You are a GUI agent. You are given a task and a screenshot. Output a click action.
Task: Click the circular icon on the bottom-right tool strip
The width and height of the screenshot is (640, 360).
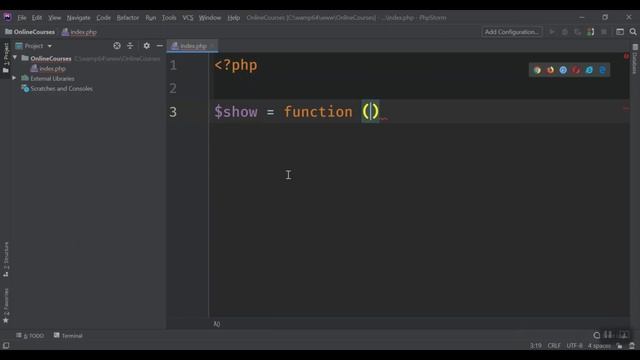point(597,335)
